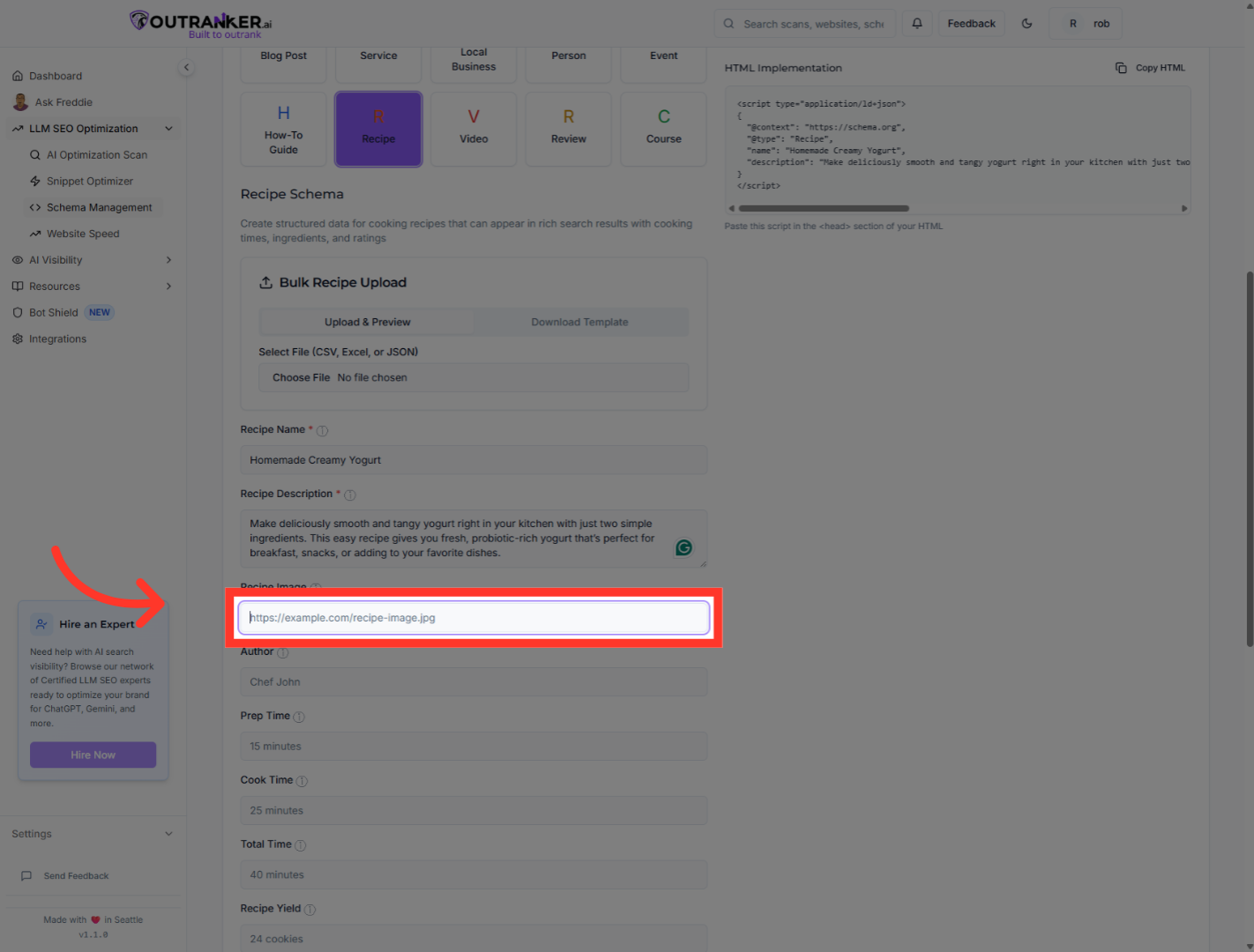The width and height of the screenshot is (1254, 952).
Task: Click the Hire Now button
Action: click(x=93, y=755)
